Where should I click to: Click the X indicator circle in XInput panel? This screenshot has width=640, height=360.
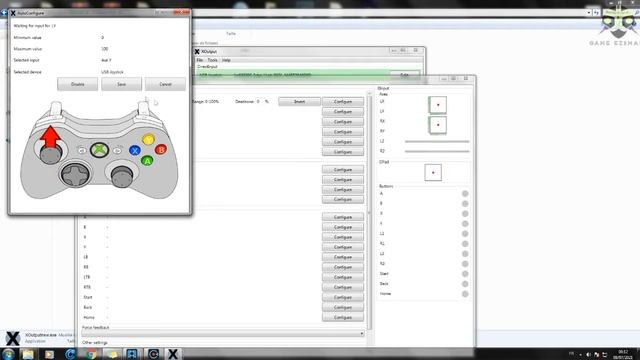tap(465, 214)
